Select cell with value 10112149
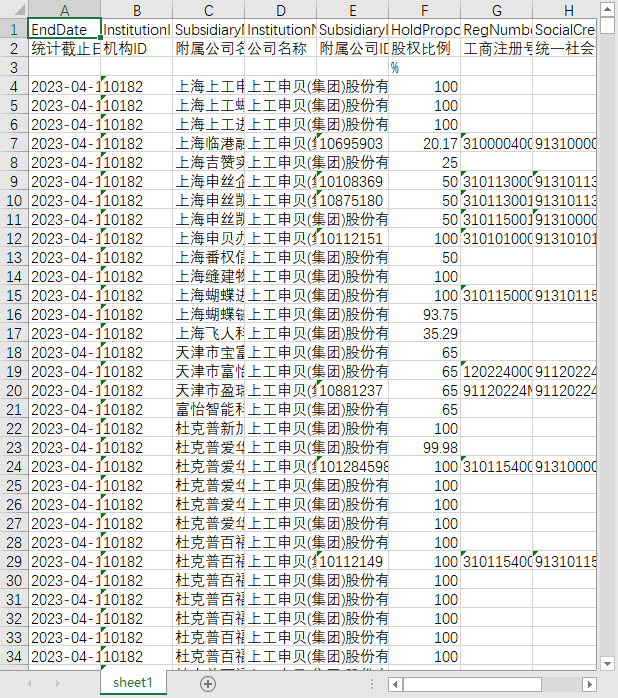The height and width of the screenshot is (698, 618). pos(353,561)
